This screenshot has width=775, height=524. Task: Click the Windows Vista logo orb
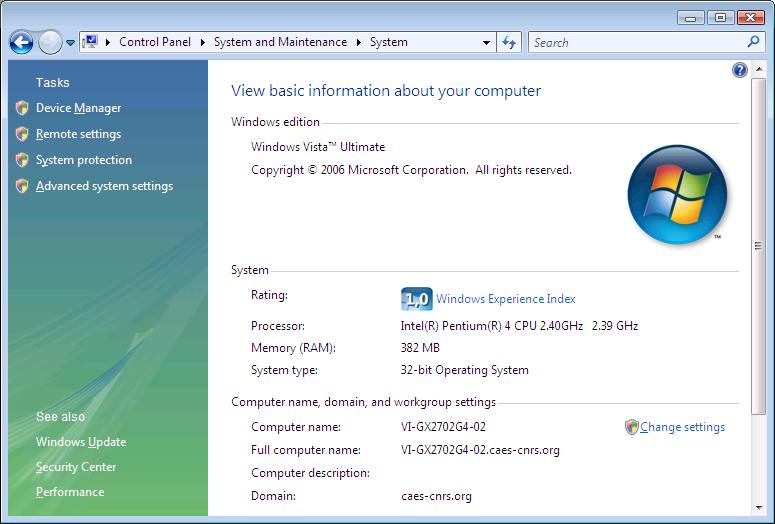pos(677,194)
